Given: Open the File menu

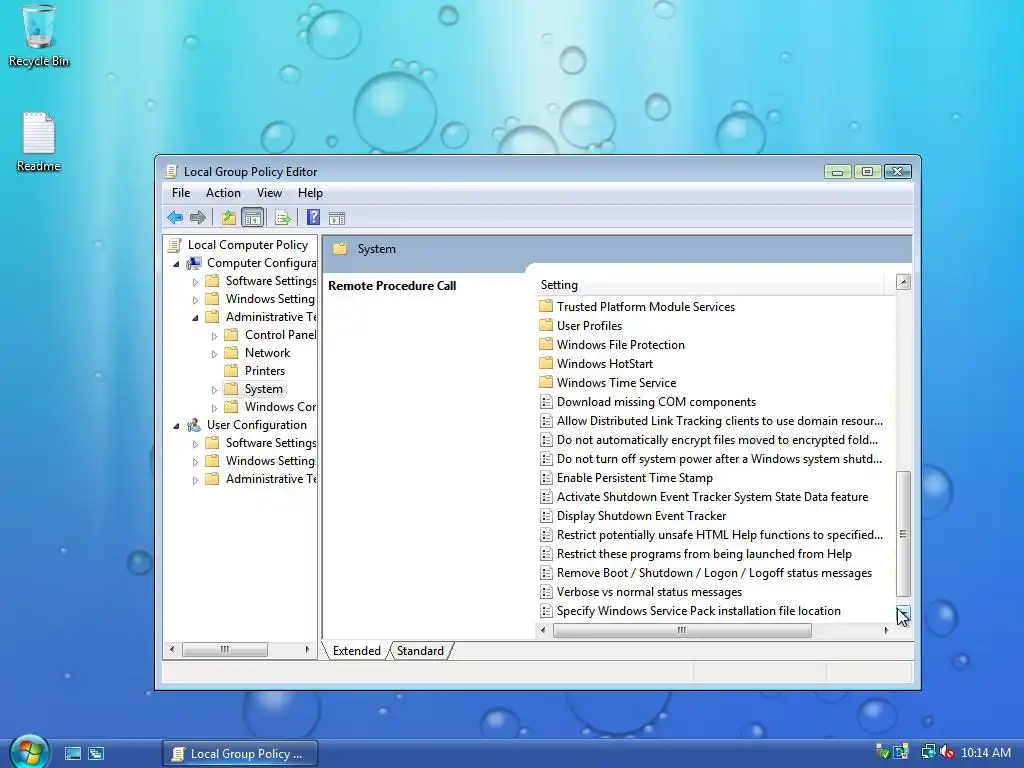Looking at the screenshot, I should (181, 193).
